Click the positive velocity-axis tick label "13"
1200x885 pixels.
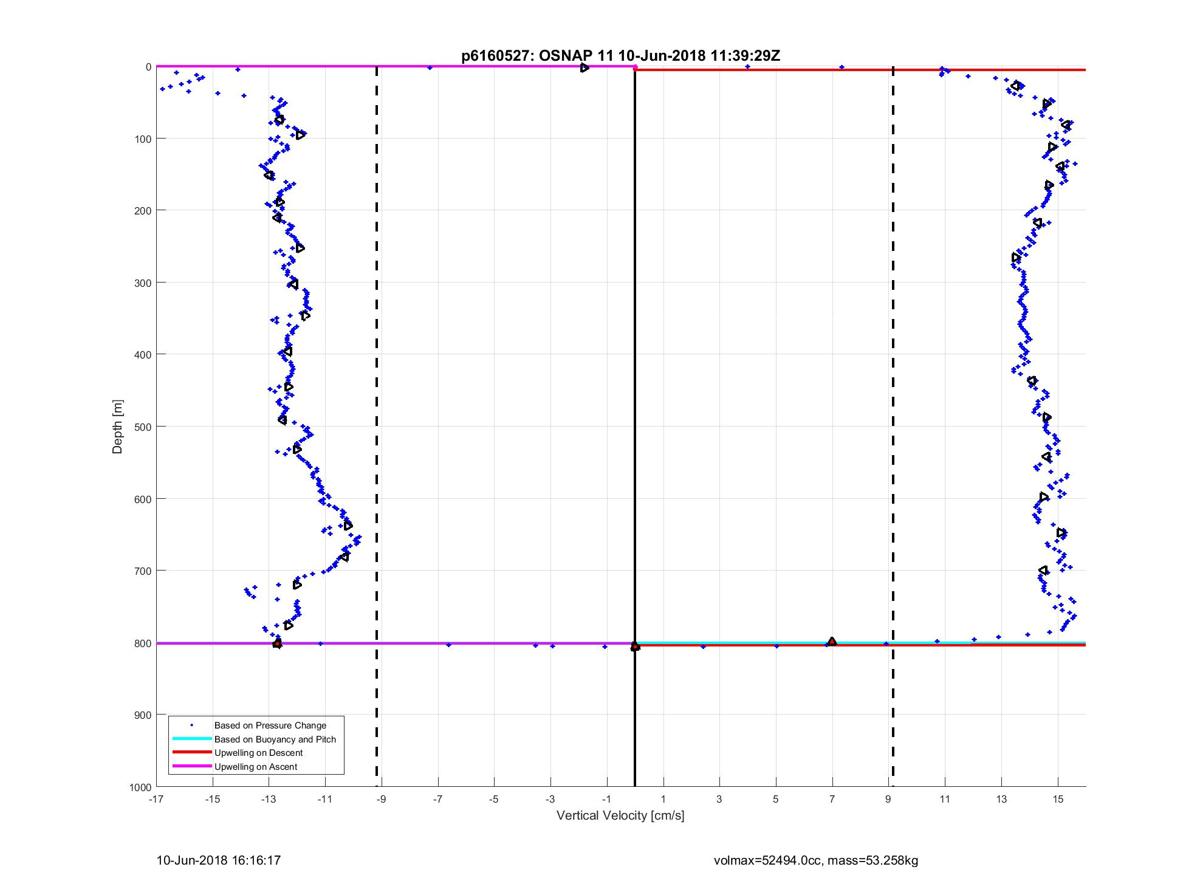1001,799
